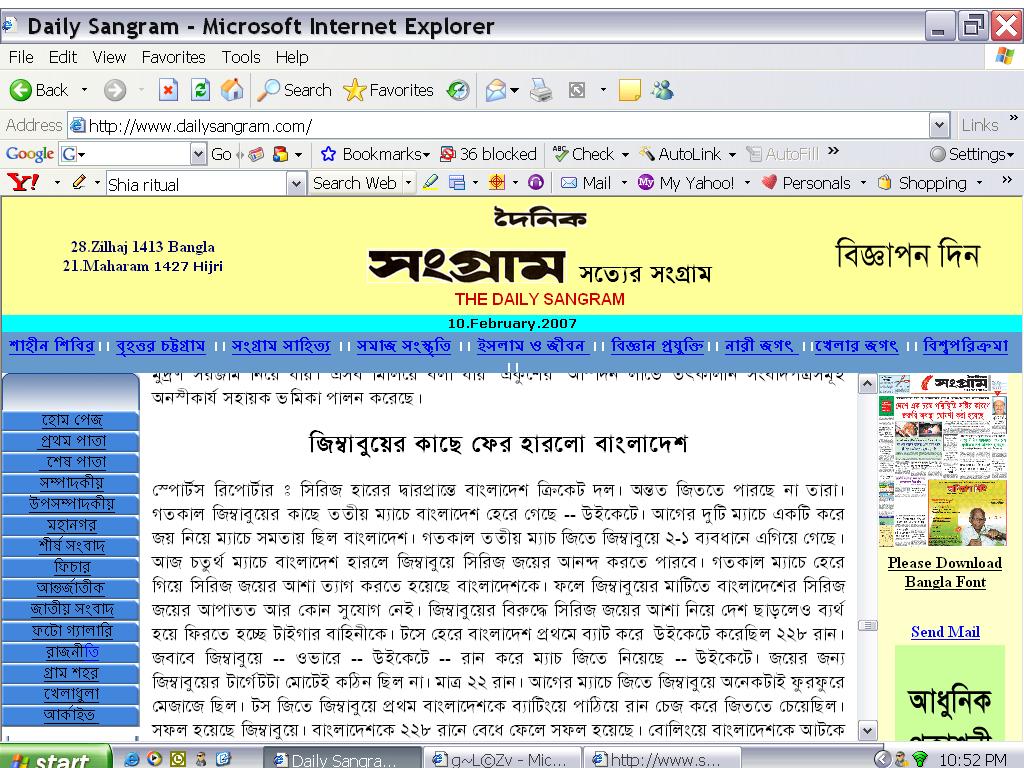1024x768 pixels.
Task: Switch to Daily Sangra... taskbar window
Action: tap(342, 759)
